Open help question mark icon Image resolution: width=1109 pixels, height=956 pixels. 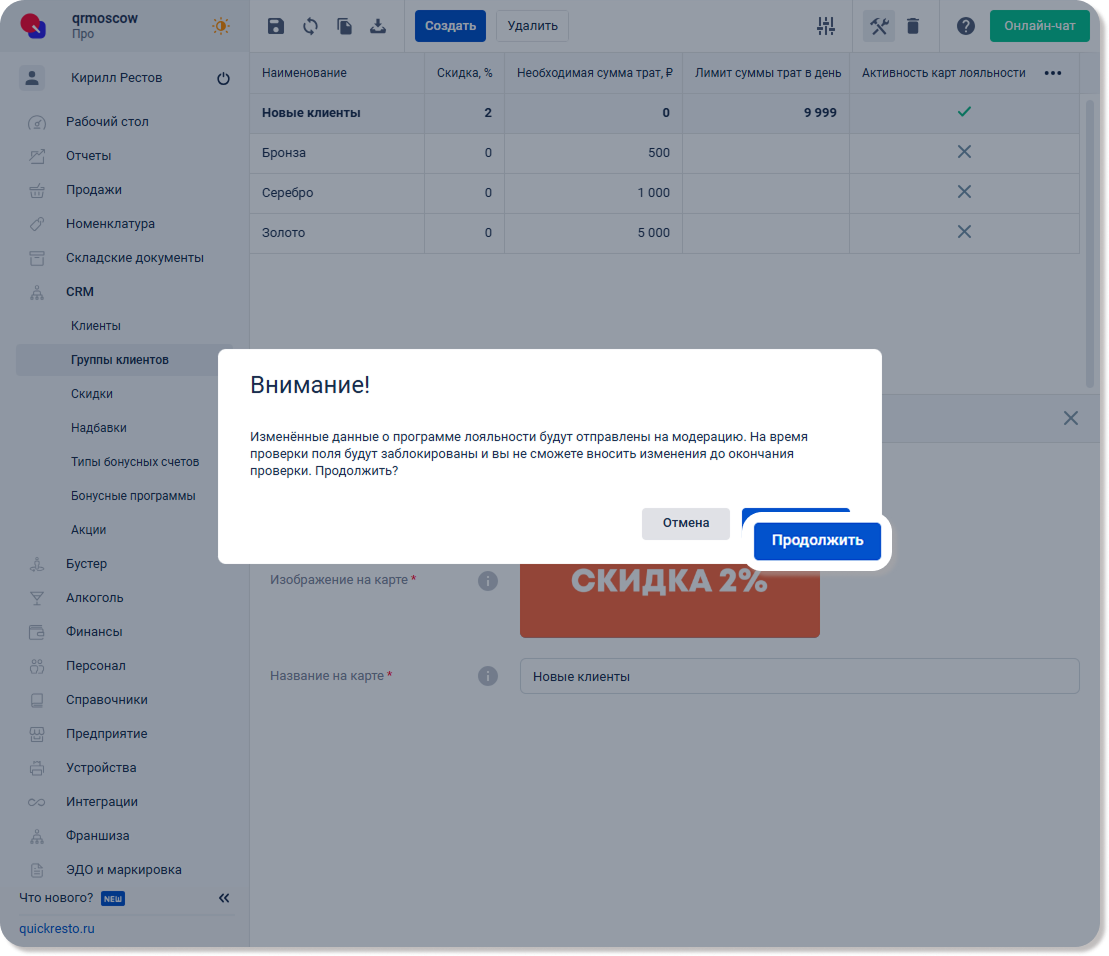965,26
